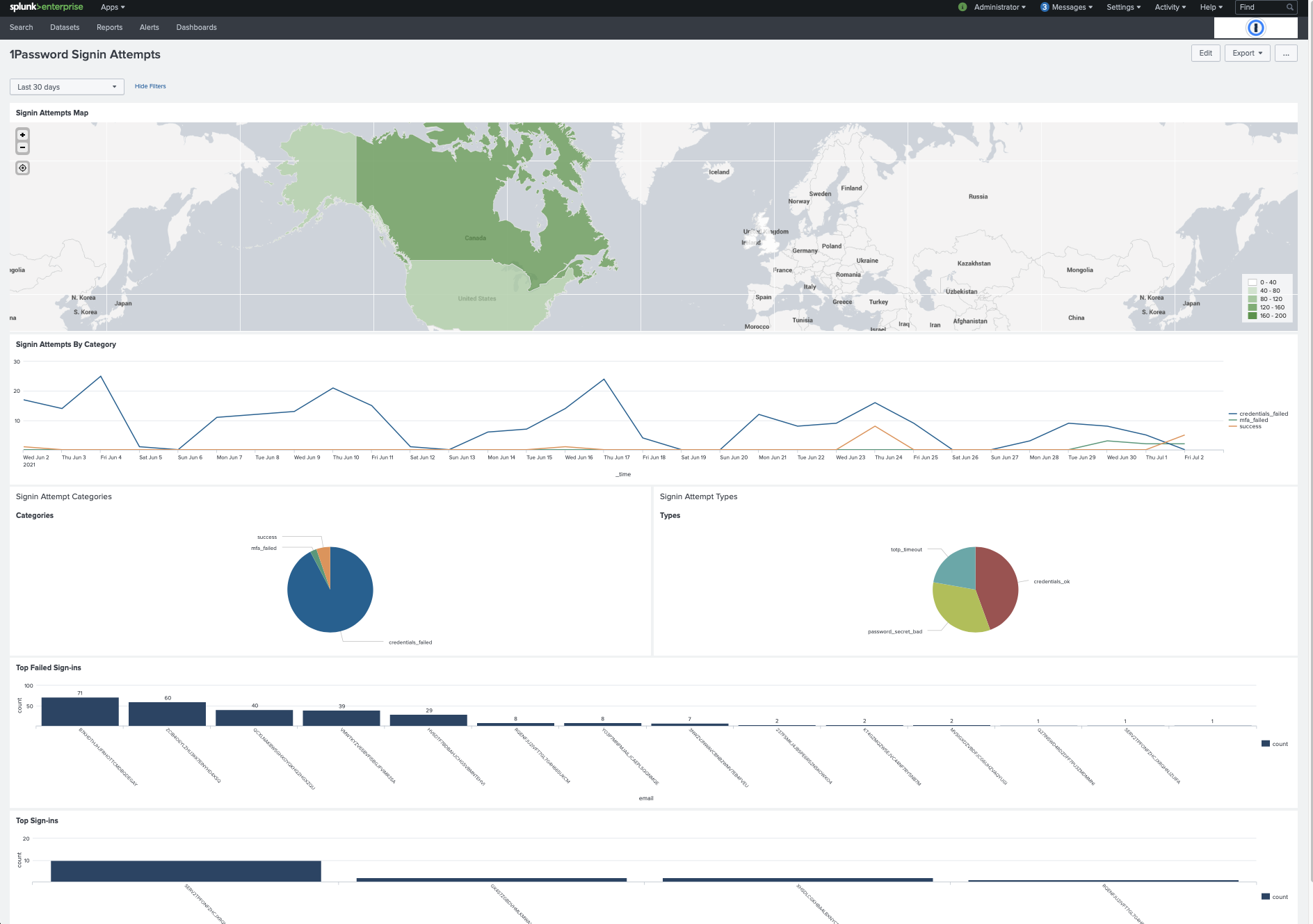Click the green health status icon
The image size is (1313, 924).
[x=962, y=7]
